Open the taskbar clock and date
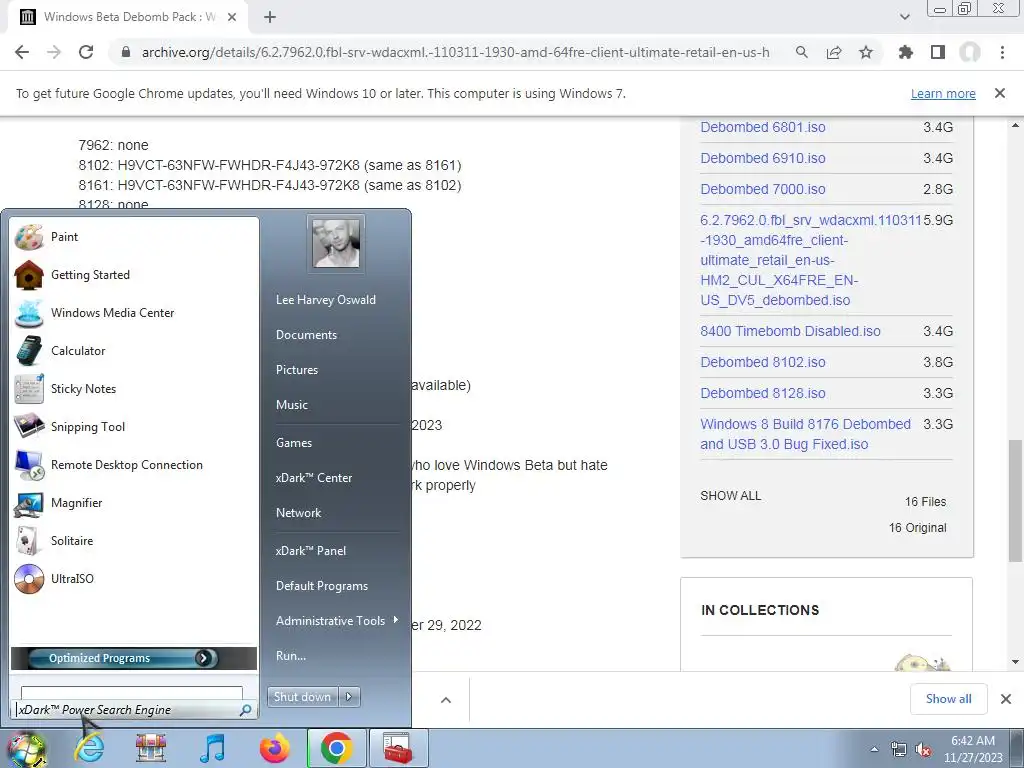Viewport: 1024px width, 768px height. coord(972,749)
